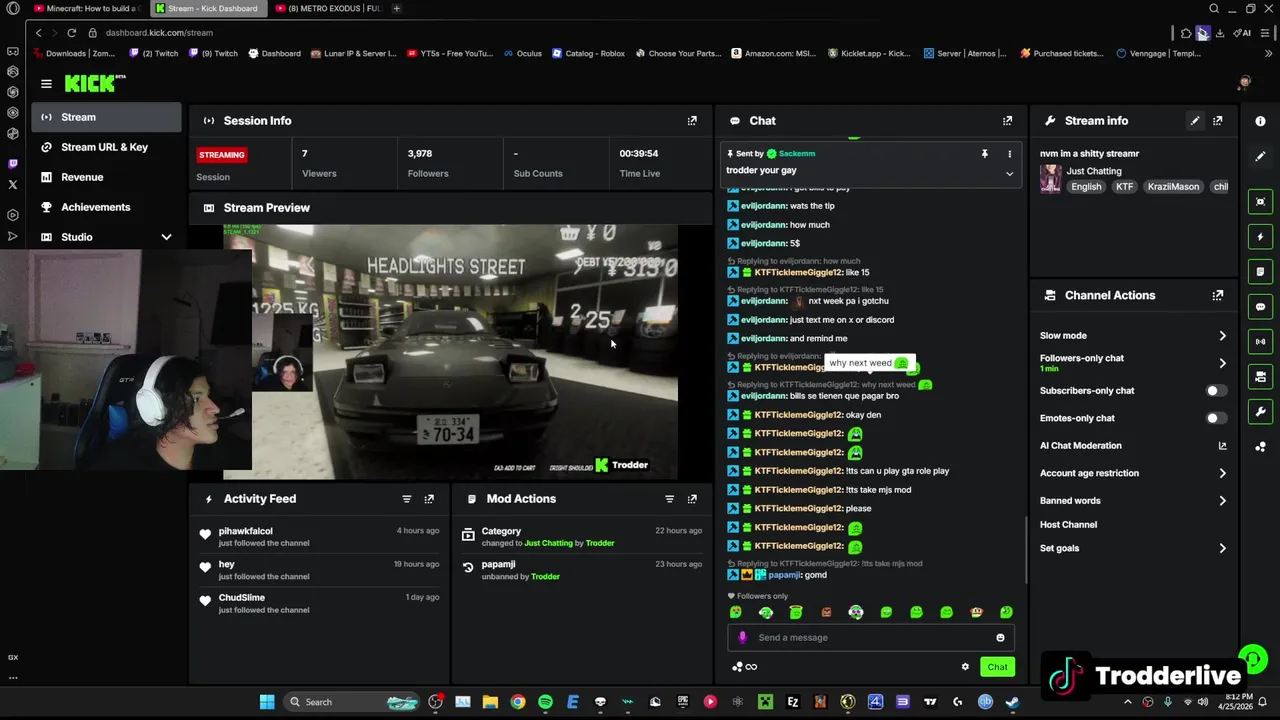The width and height of the screenshot is (1280, 720).
Task: Open the AI Chat Moderation external link icon
Action: pos(1222,446)
